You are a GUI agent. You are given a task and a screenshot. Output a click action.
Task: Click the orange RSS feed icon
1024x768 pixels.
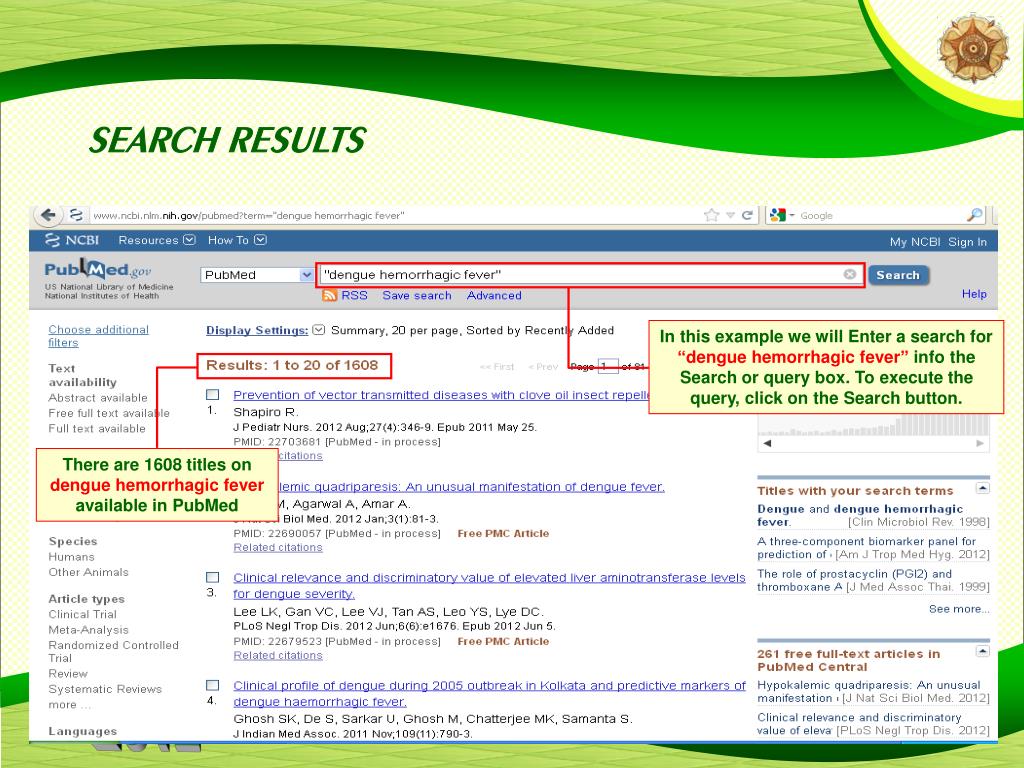click(x=329, y=296)
